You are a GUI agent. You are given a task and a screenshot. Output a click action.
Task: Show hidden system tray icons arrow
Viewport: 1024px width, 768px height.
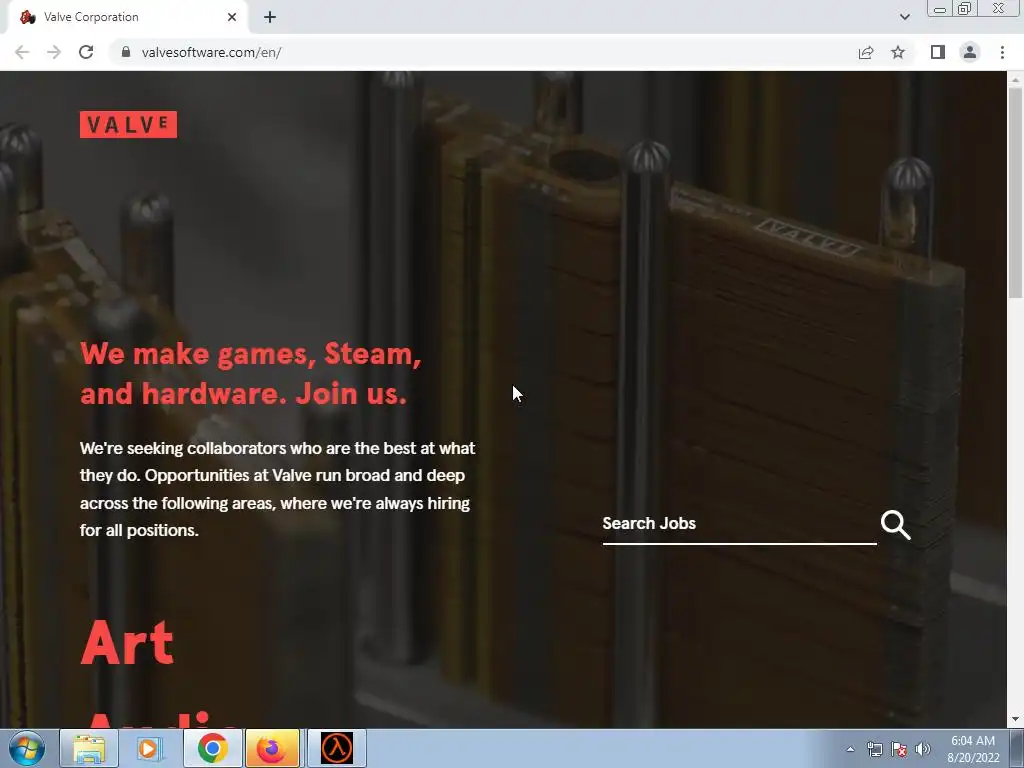point(850,749)
